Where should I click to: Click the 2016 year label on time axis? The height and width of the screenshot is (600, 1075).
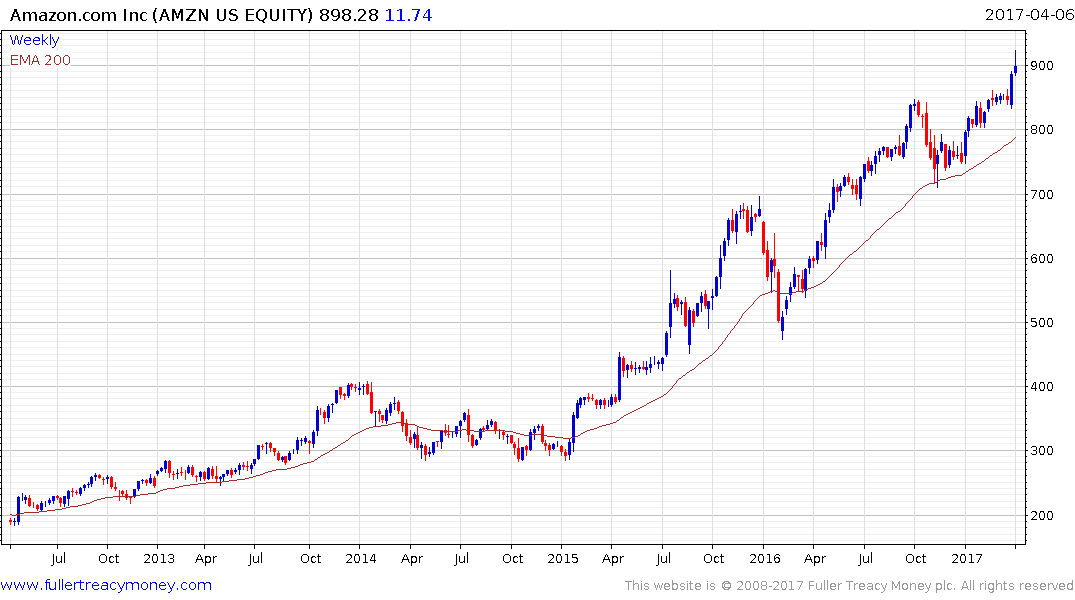pos(764,559)
